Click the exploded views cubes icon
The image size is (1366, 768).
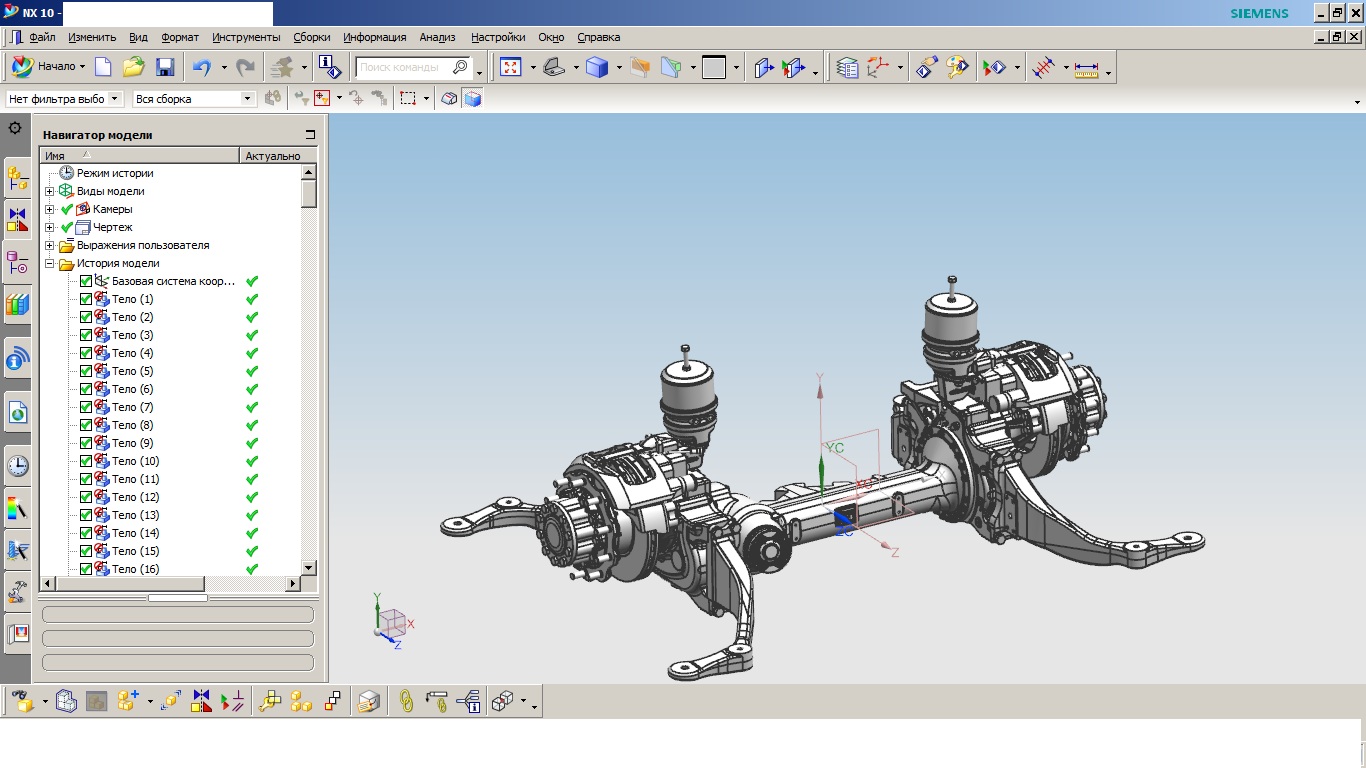click(x=502, y=701)
